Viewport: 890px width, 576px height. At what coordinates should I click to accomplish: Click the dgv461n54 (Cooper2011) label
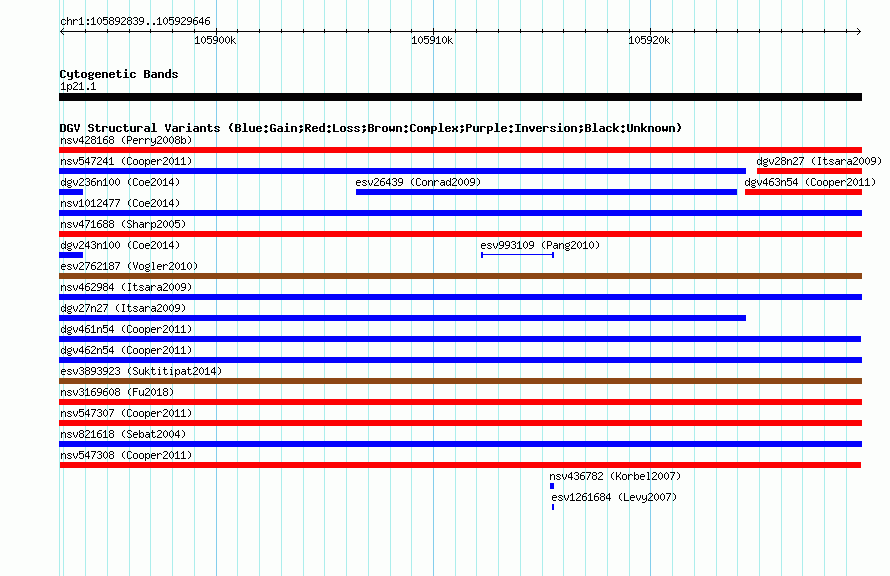(x=126, y=329)
